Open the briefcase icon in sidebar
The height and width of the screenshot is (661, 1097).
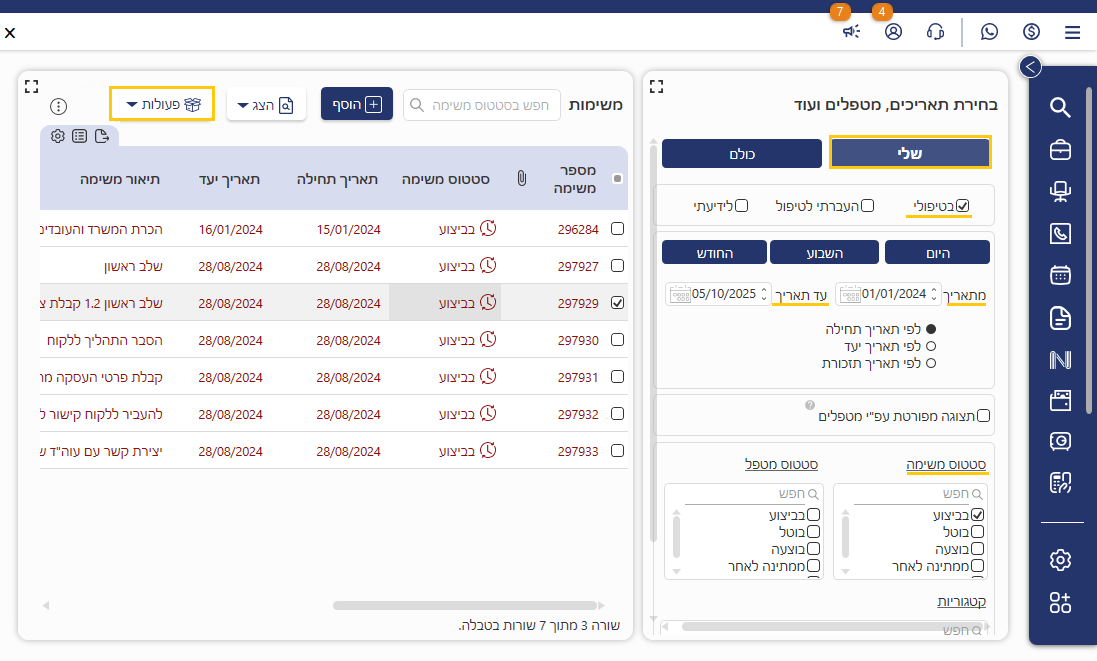[x=1060, y=150]
